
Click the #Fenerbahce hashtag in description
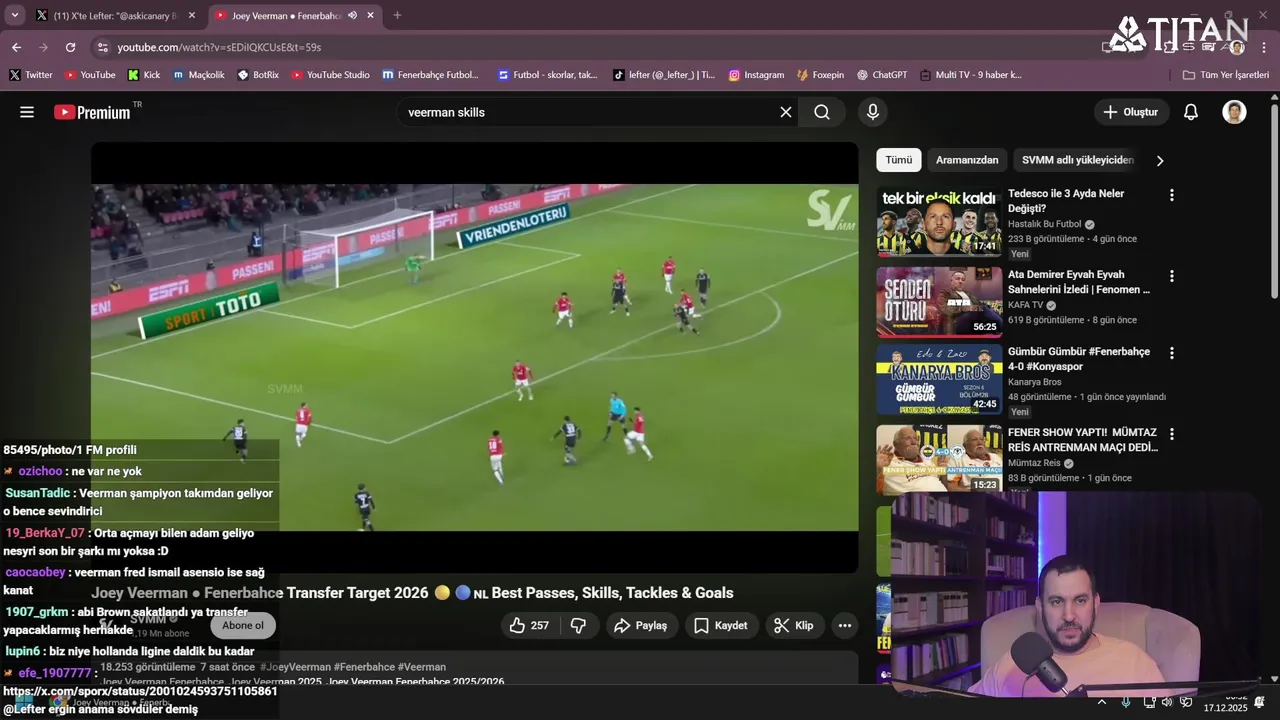tap(364, 667)
